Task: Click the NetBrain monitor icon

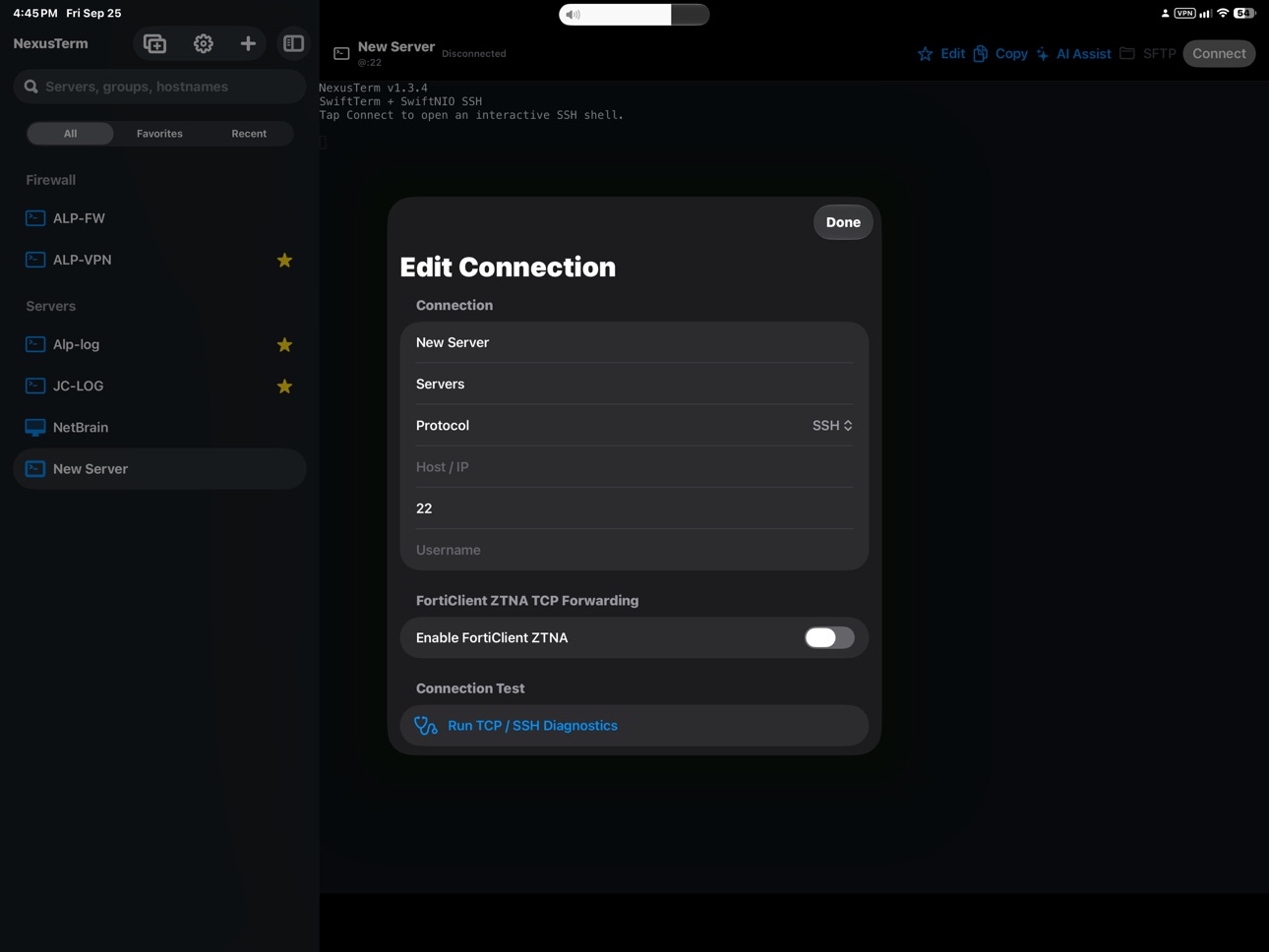Action: (35, 427)
